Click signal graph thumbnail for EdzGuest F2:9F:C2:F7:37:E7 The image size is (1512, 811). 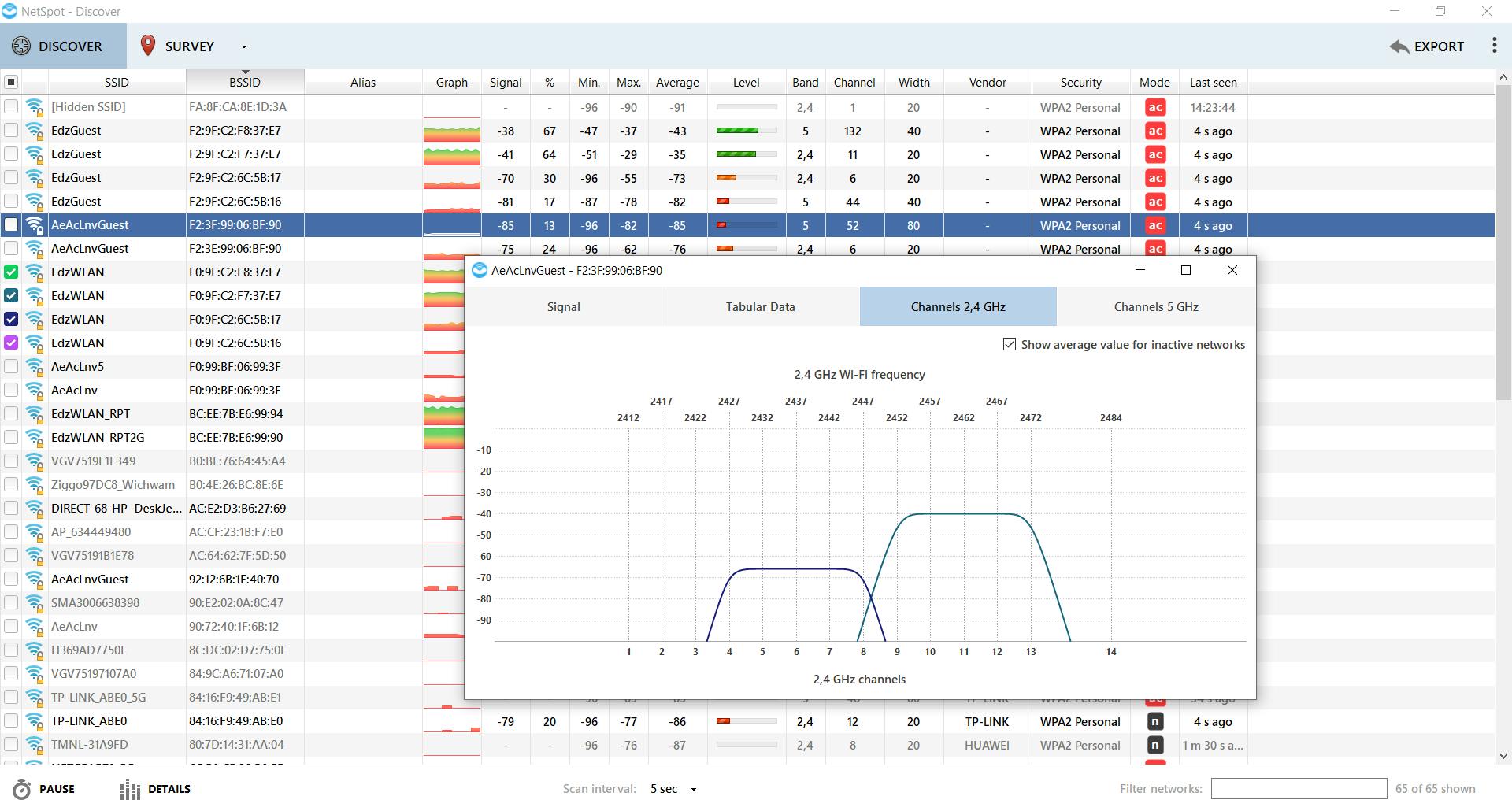452,154
